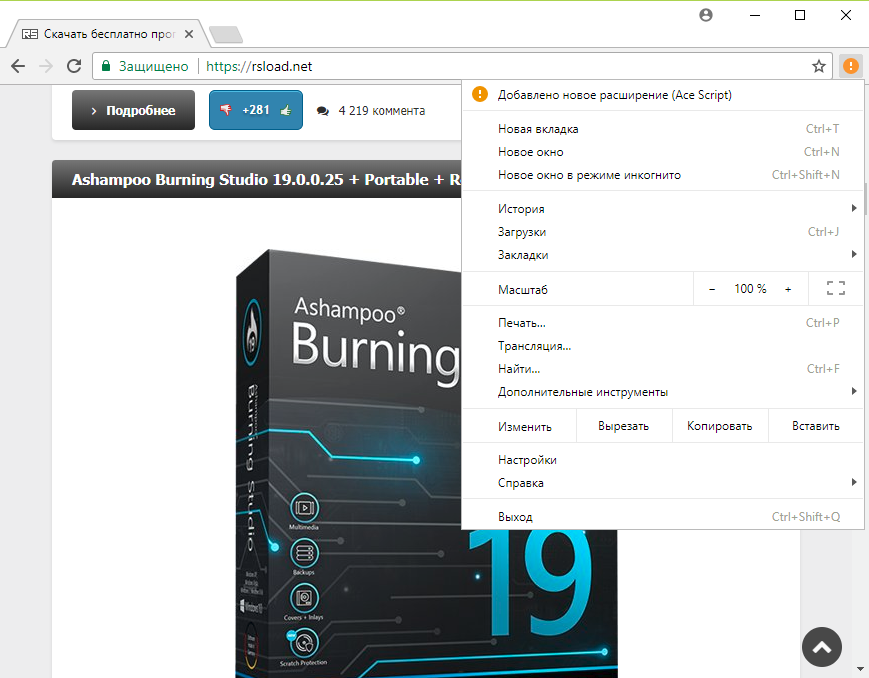Click the forward navigation arrow
Viewport: 869px width, 678px height.
(46, 67)
